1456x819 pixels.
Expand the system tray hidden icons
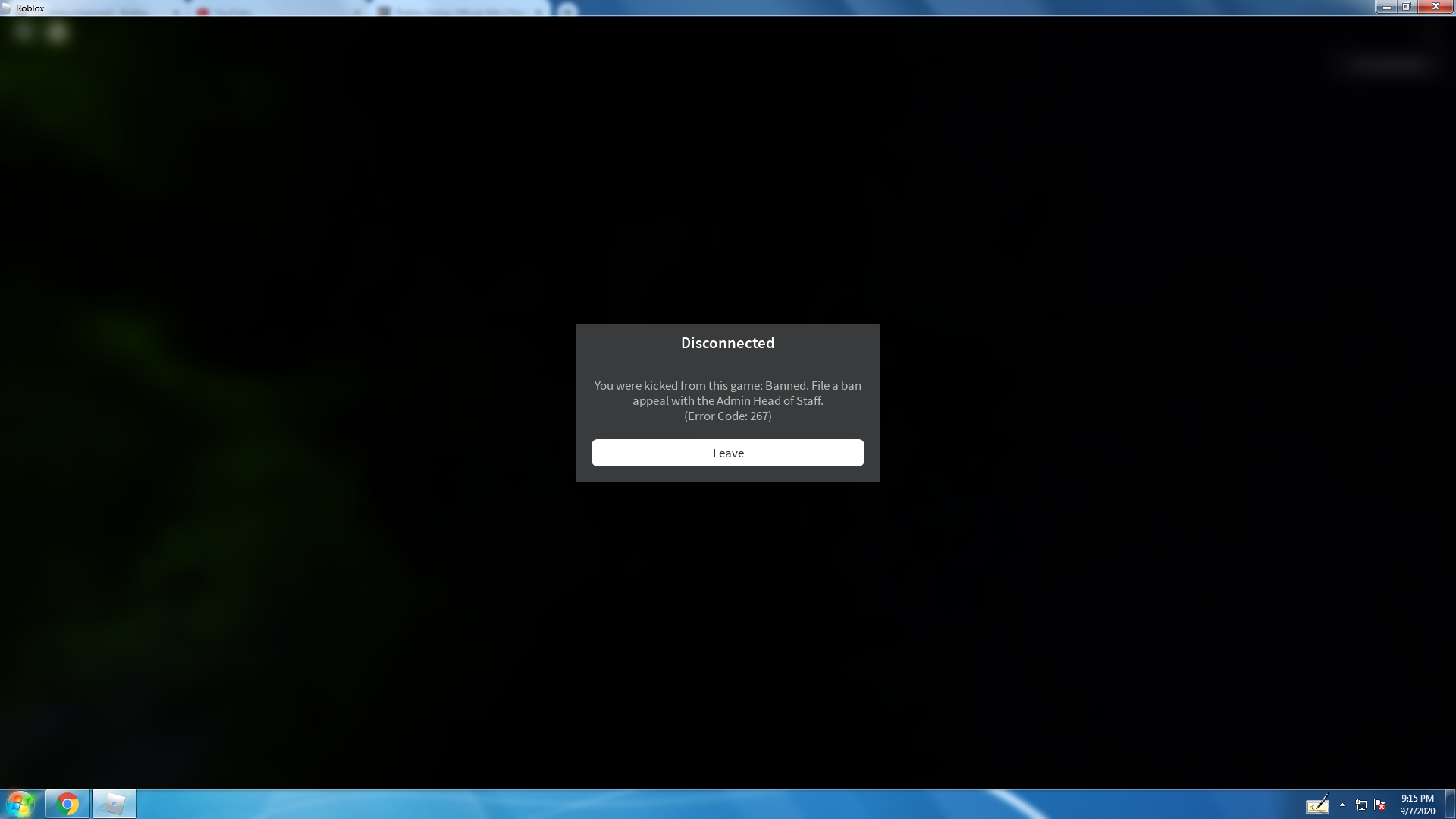click(x=1341, y=803)
